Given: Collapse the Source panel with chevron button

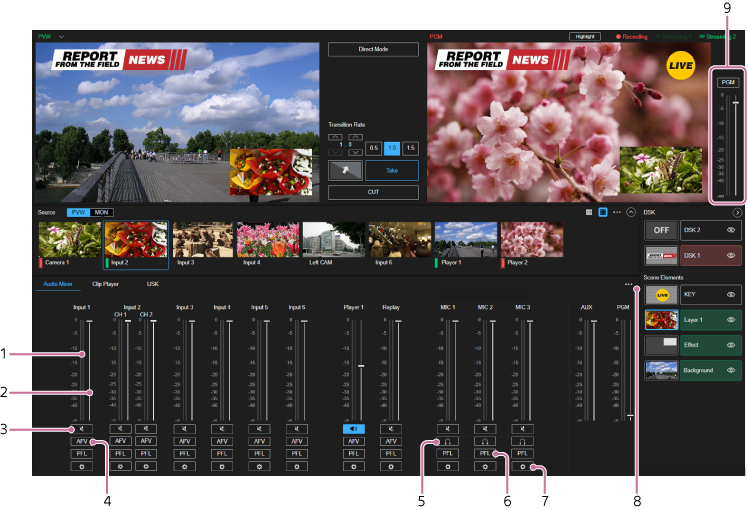Looking at the screenshot, I should 631,213.
